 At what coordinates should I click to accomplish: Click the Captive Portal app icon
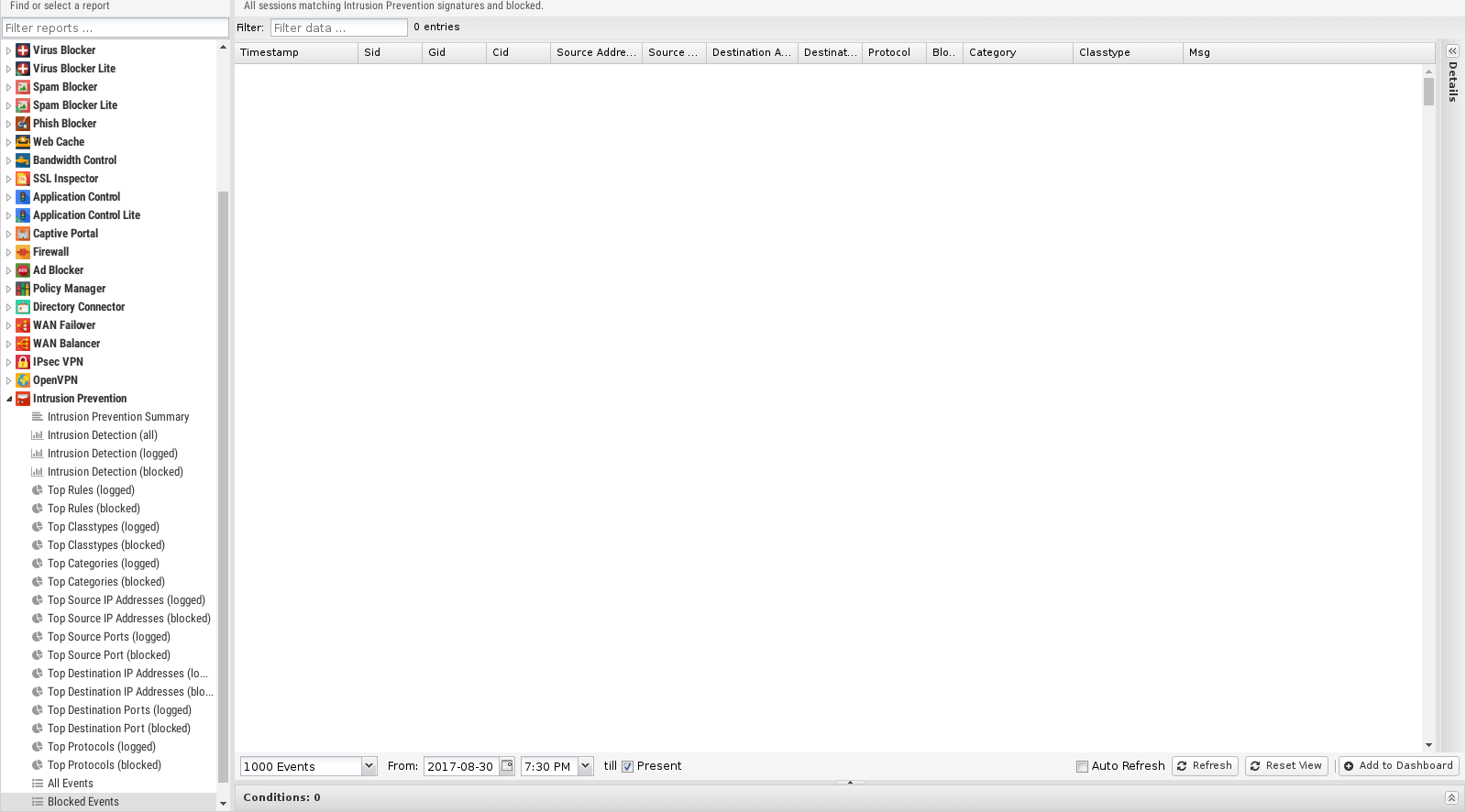pyautogui.click(x=23, y=234)
